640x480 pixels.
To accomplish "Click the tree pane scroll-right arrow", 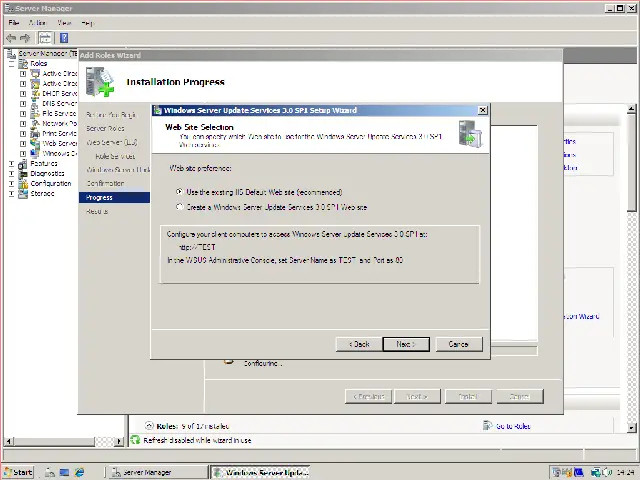I will [x=119, y=441].
